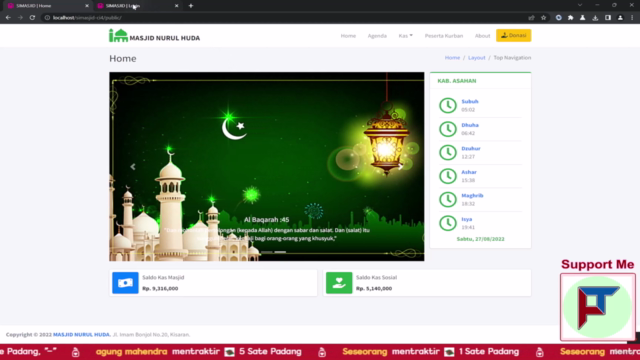Bookmark this page with the star icon
The height and width of the screenshot is (360, 640).
tap(544, 18)
